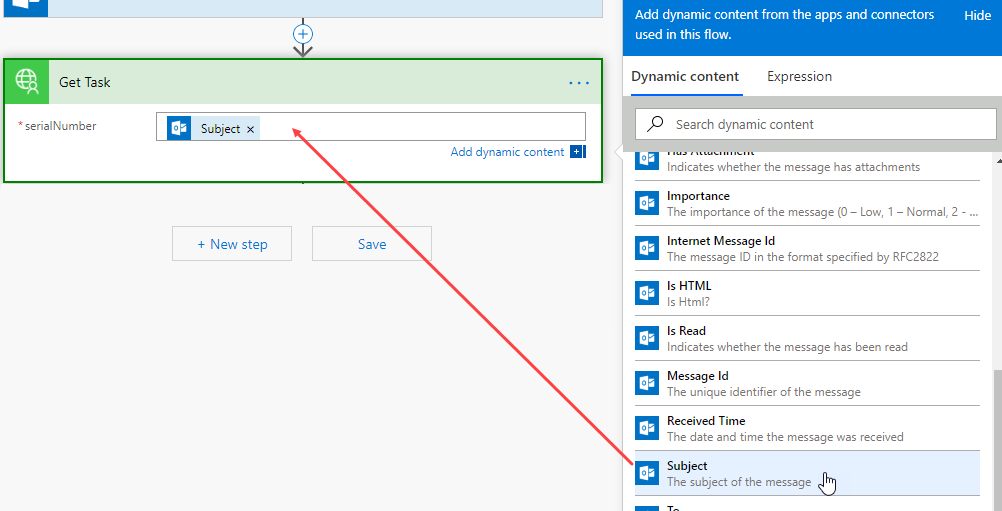This screenshot has width=1002, height=511.
Task: Click the Add dynamic content link
Action: (507, 152)
